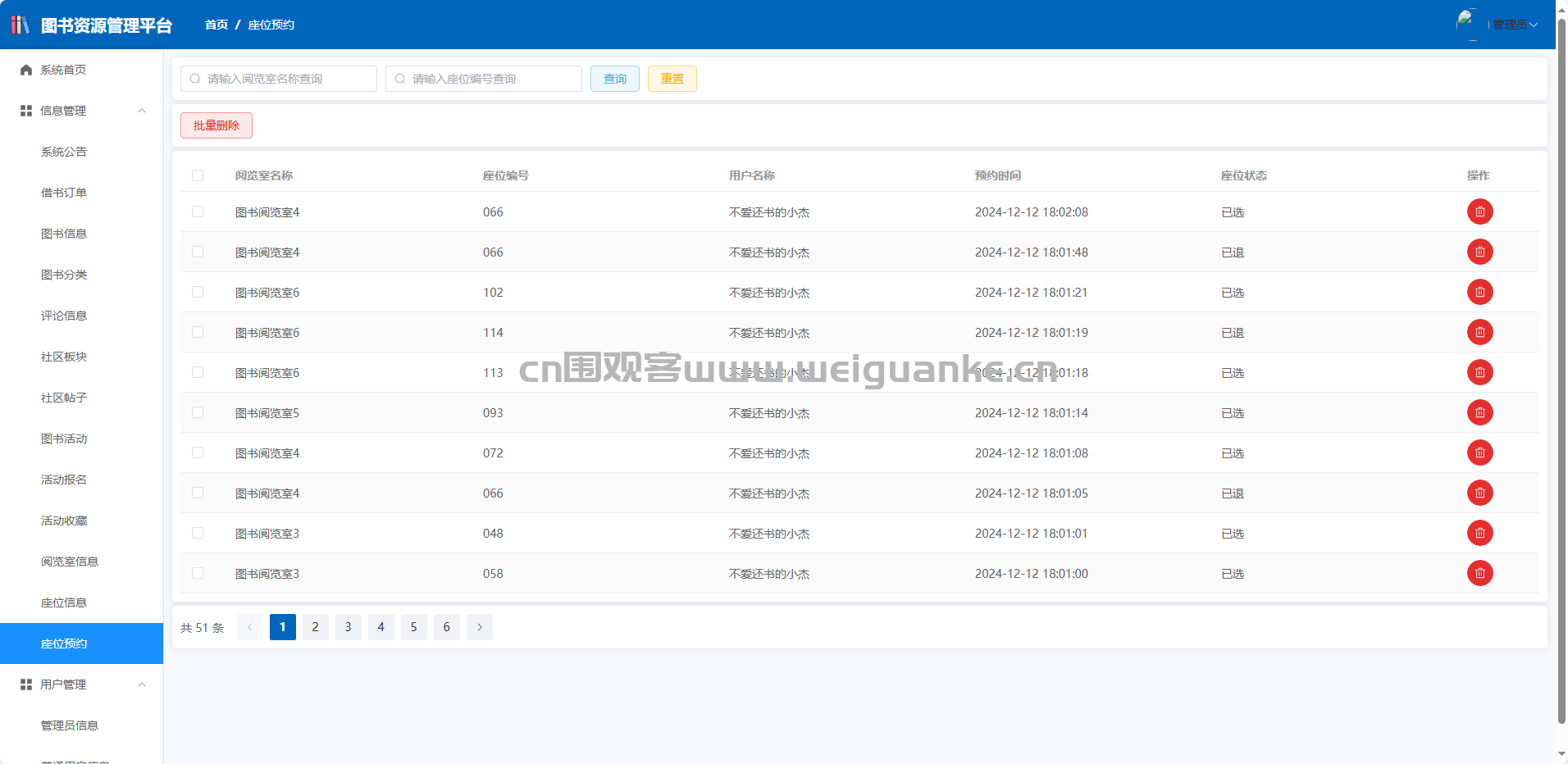This screenshot has width=1568, height=764.
Task: Check the seat 114 row checkbox
Action: coord(198,332)
